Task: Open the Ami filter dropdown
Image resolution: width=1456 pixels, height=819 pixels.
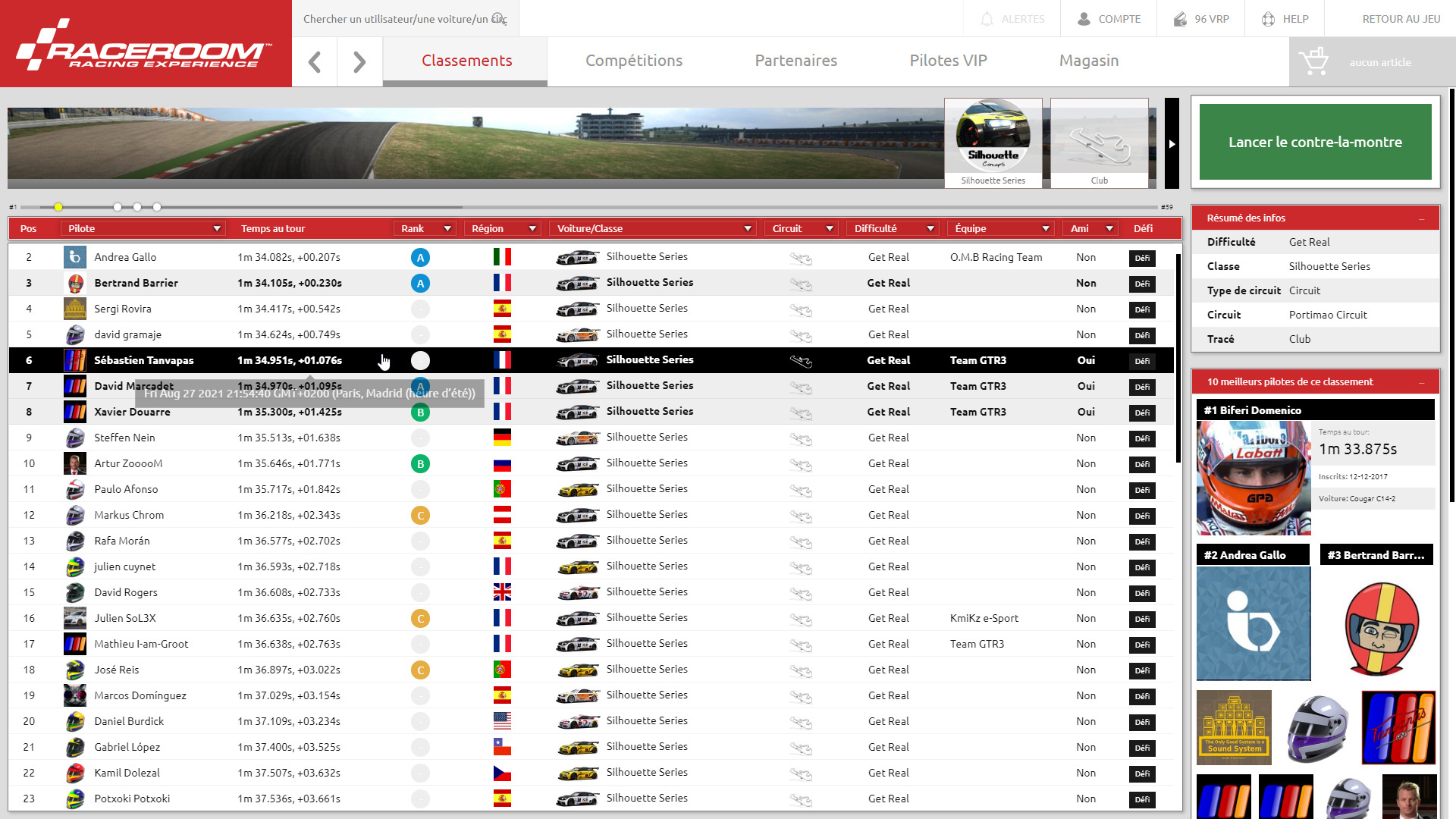Action: pyautogui.click(x=1109, y=228)
